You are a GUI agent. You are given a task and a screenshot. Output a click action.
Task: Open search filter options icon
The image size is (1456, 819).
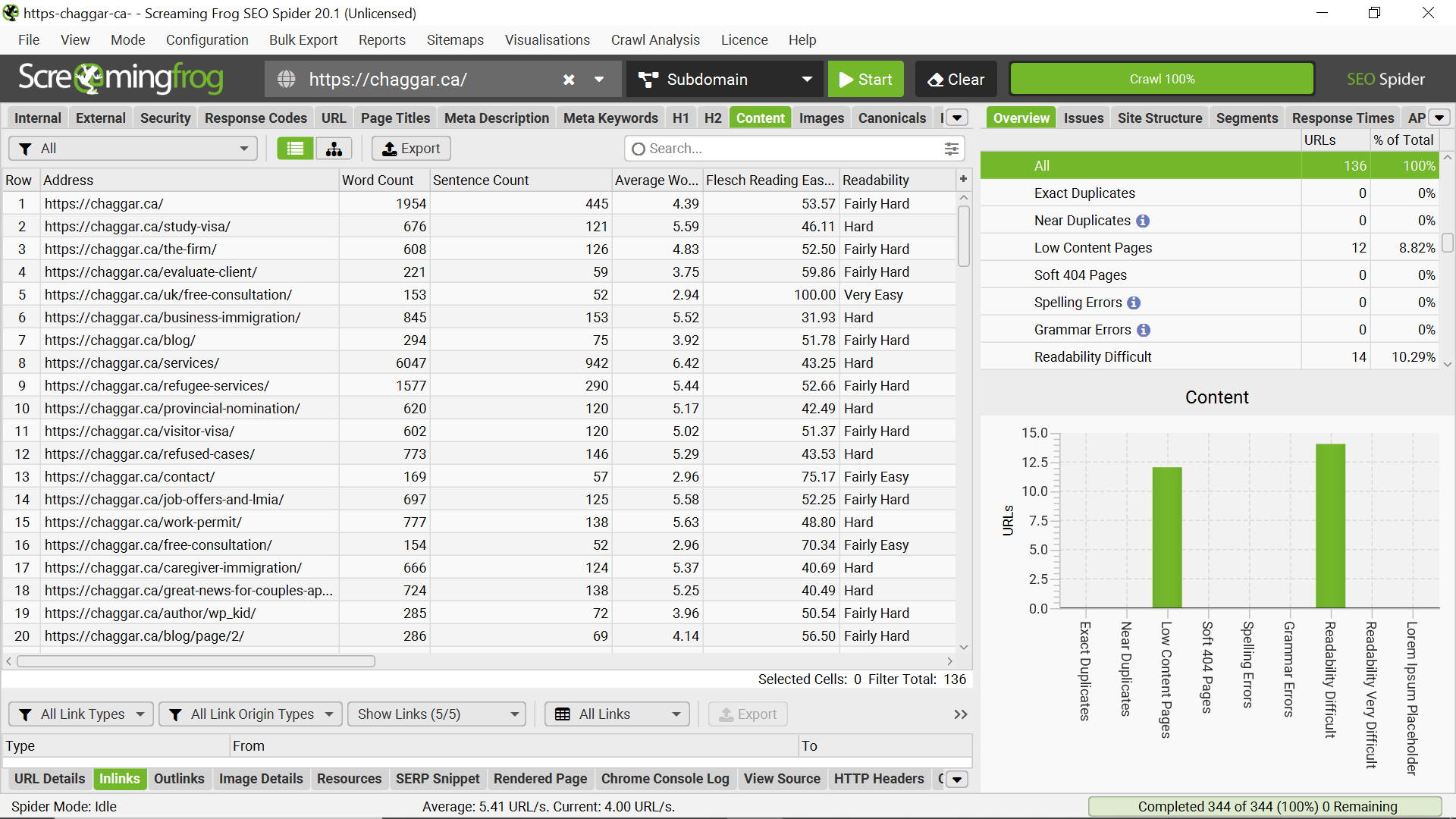click(x=952, y=149)
